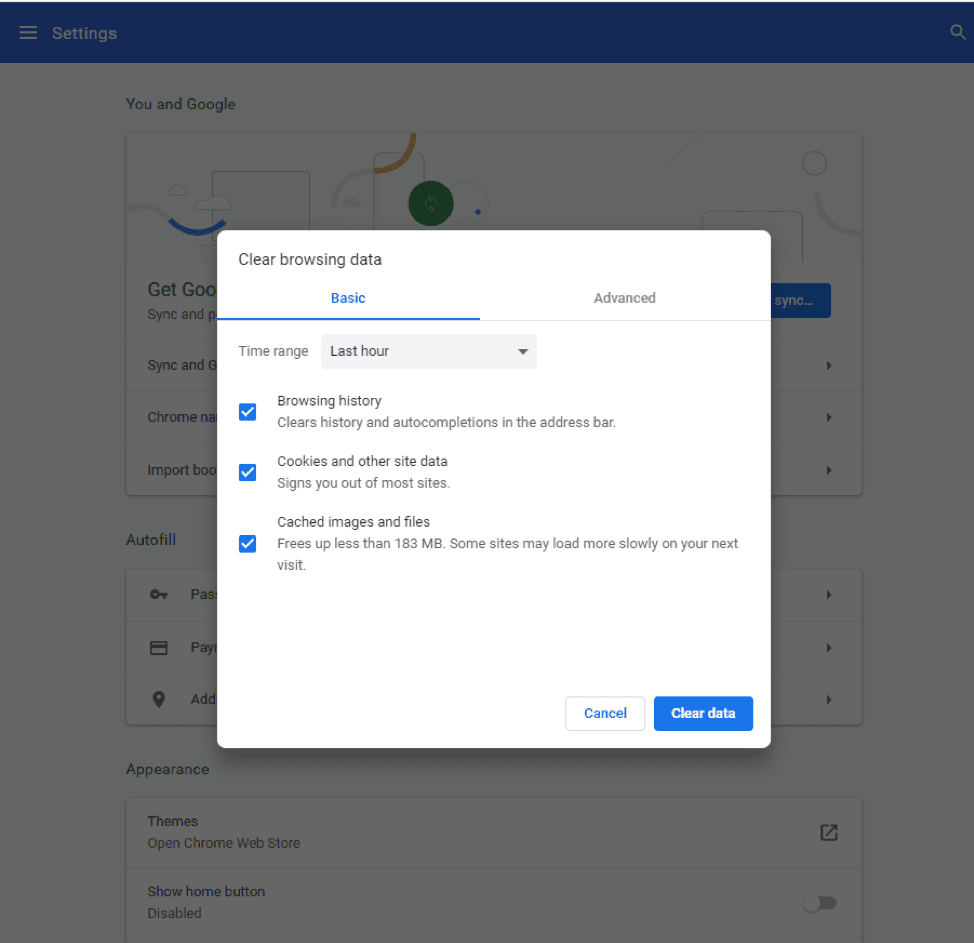Click the Cookies and other site data label
The width and height of the screenshot is (974, 943).
[x=362, y=461]
